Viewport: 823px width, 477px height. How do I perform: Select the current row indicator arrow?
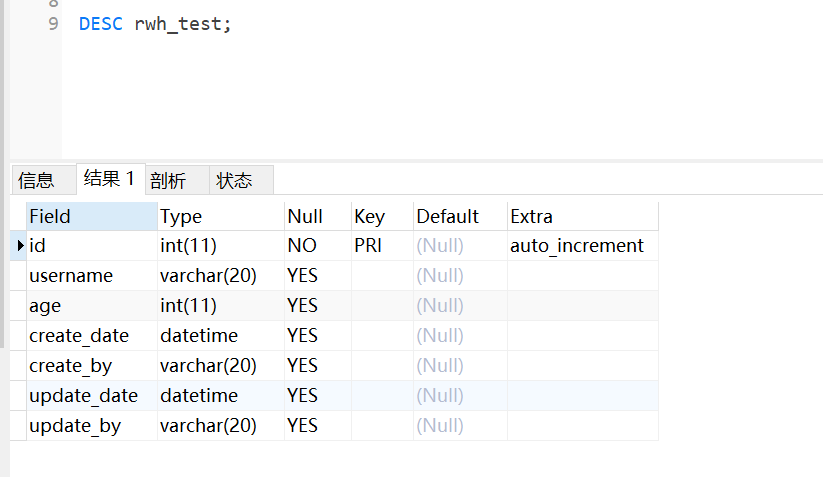pyautogui.click(x=20, y=246)
